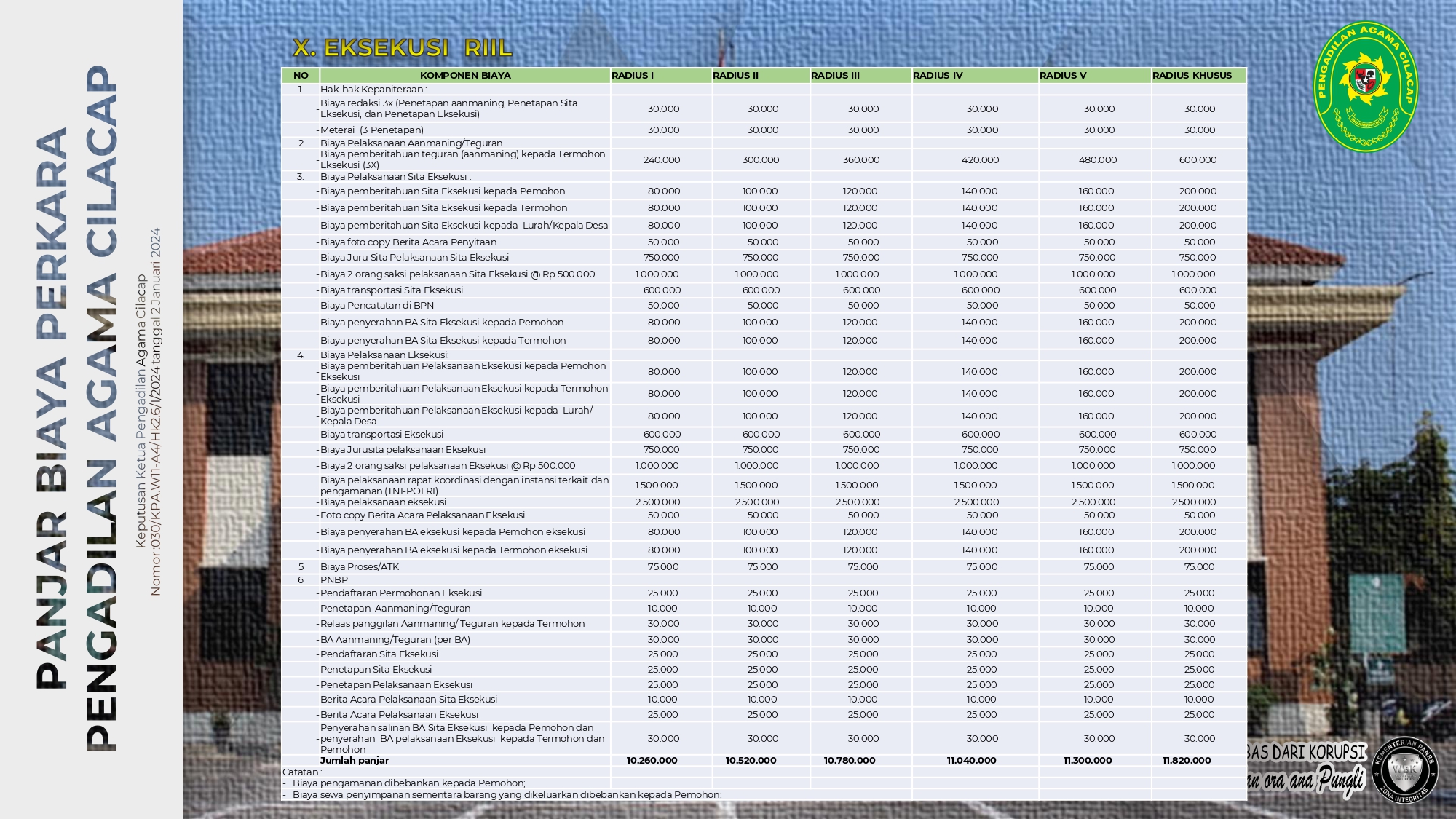Click the Zona Integritas WBK badge
This screenshot has height=819, width=1456.
point(1404,769)
